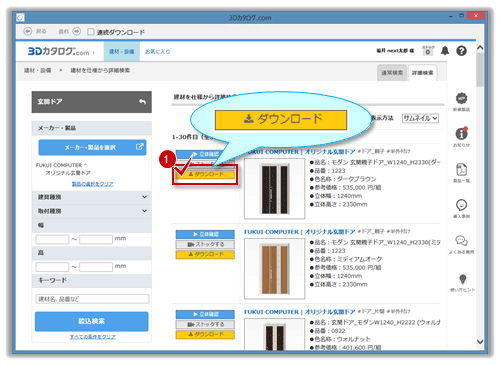Expand the 取付種別 filter section
The height and width of the screenshot is (365, 500).
[92, 211]
